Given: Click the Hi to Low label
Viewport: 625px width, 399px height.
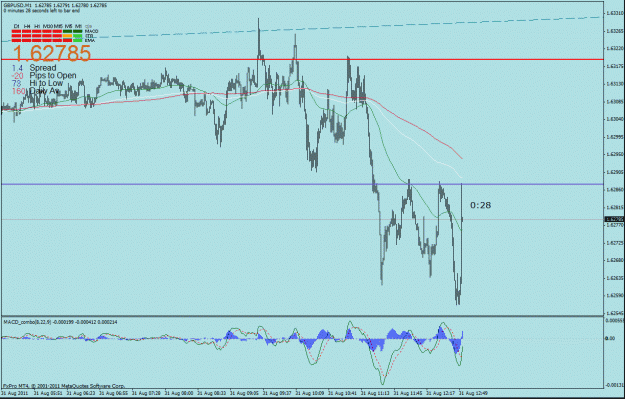Looking at the screenshot, I should pyautogui.click(x=46, y=83).
